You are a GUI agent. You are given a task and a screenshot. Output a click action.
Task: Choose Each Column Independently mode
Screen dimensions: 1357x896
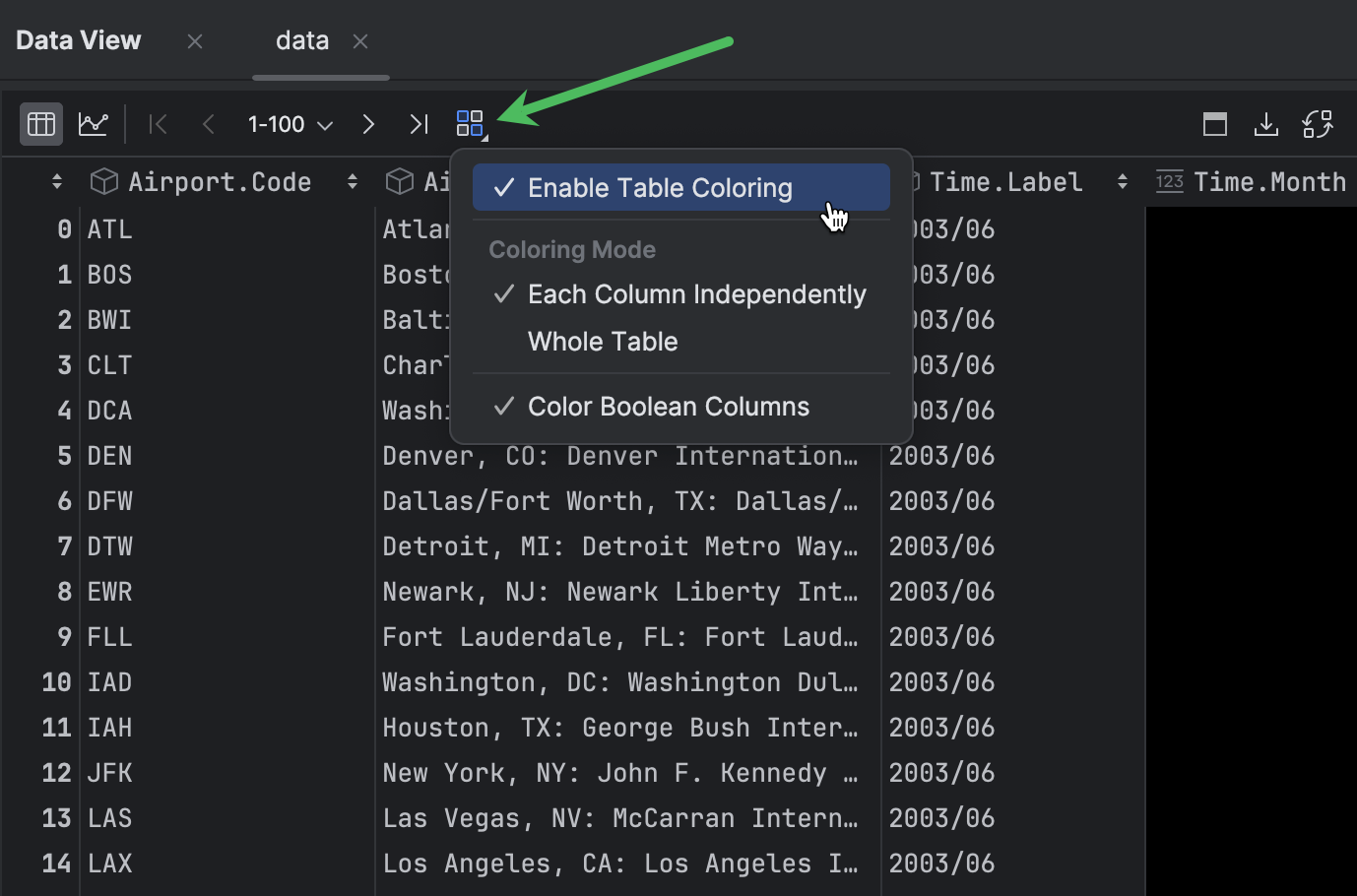click(x=696, y=293)
